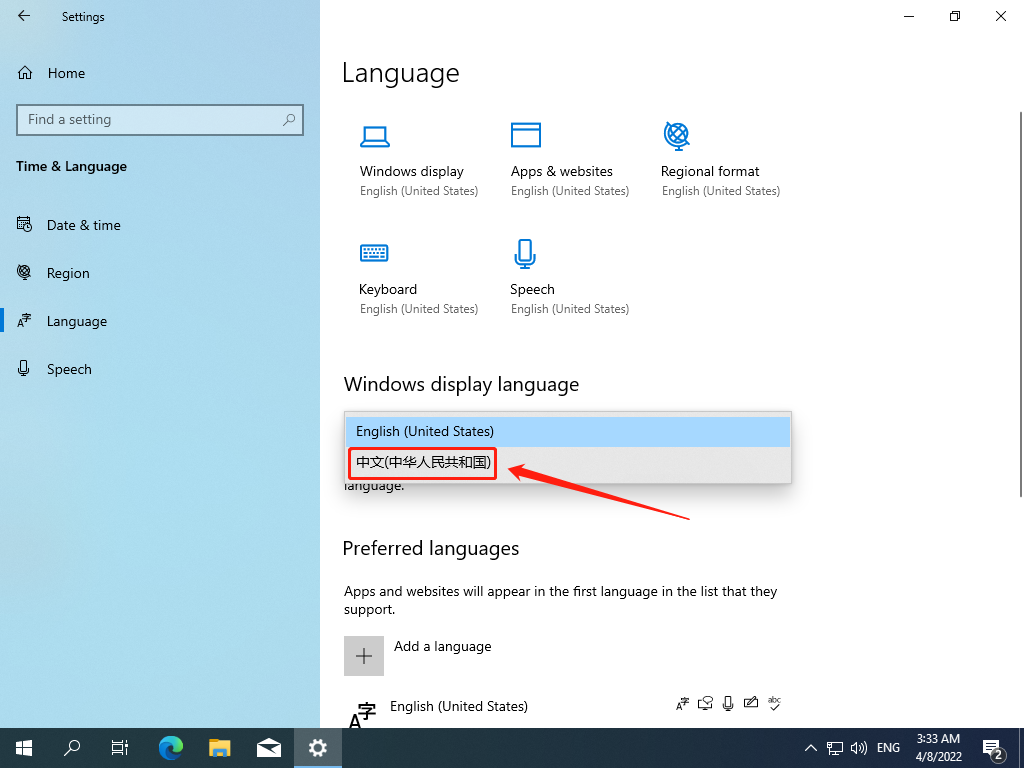
Task: Open Windows display settings via the display icon
Action: click(x=375, y=135)
